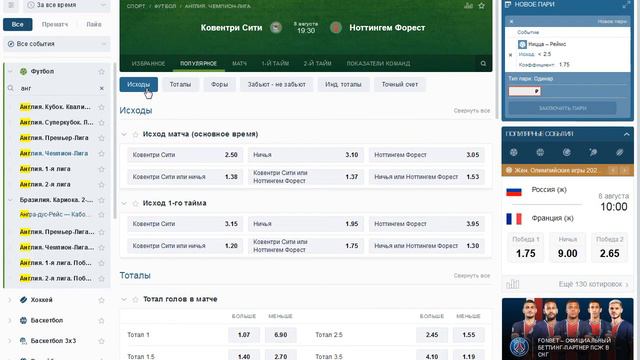640x360 pixels.
Task: Star Англия. Кубок. Квали league
Action: pyautogui.click(x=101, y=107)
